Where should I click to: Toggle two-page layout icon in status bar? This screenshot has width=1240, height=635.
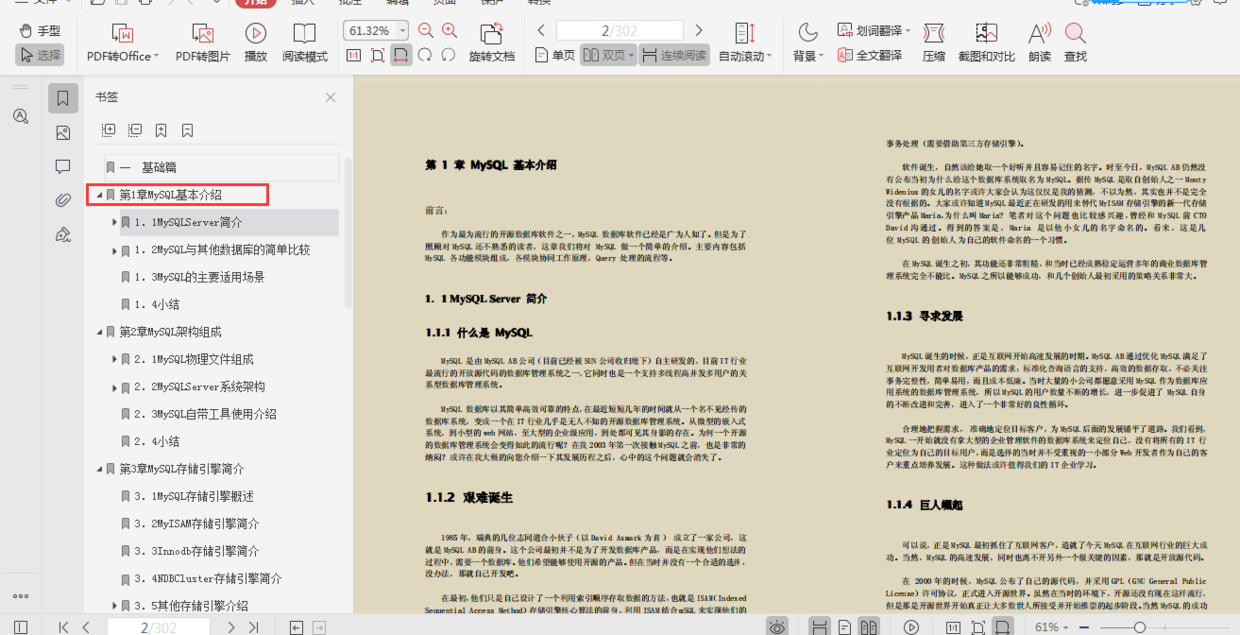pos(868,627)
